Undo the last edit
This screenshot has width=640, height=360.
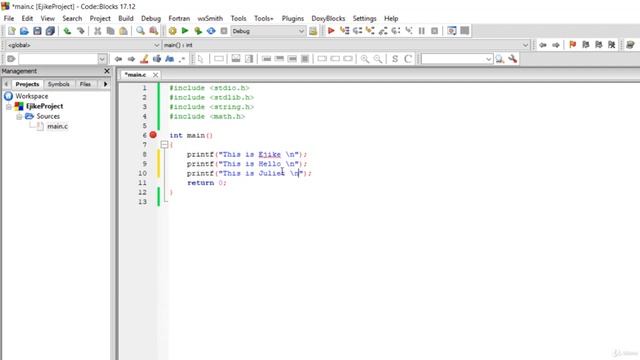pyautogui.click(x=67, y=31)
